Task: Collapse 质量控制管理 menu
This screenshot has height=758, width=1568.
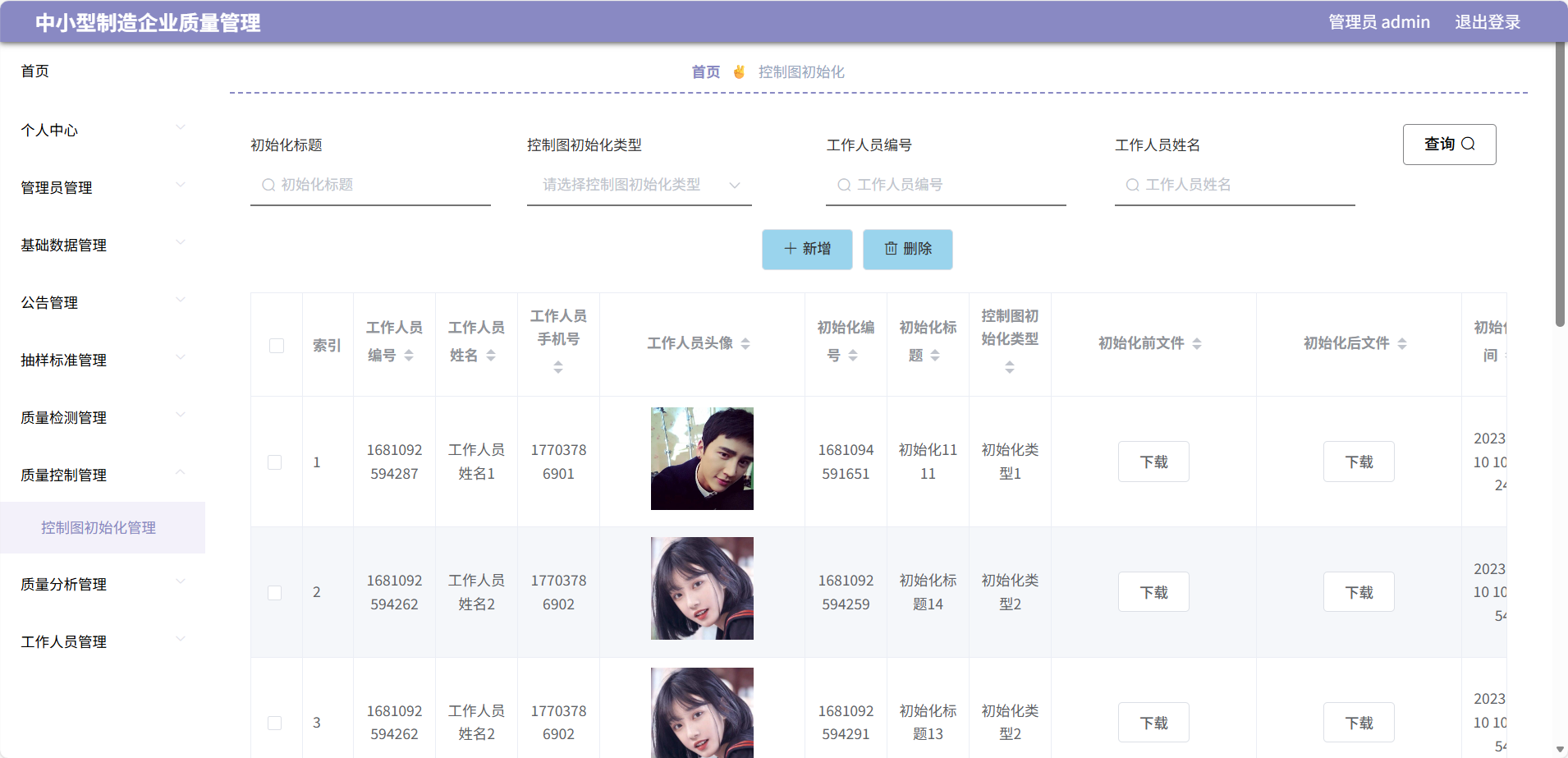Action: 103,475
